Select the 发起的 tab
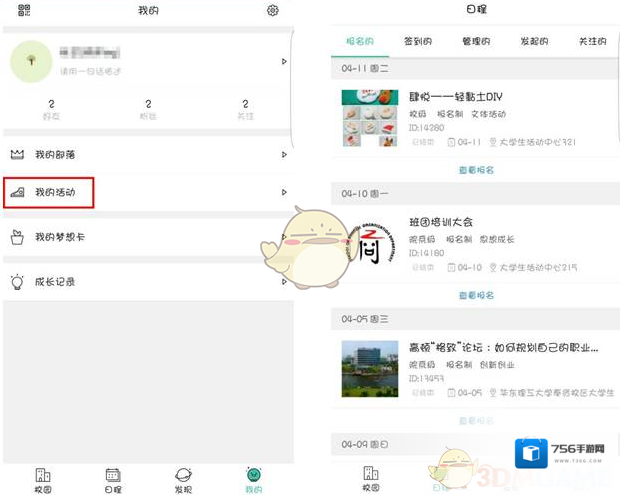 click(534, 41)
